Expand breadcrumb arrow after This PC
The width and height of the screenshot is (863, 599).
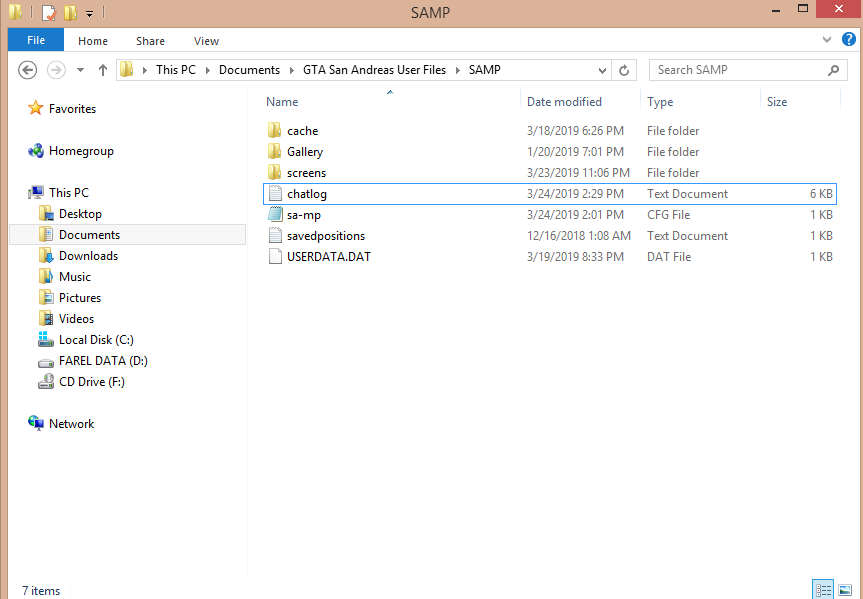[208, 70]
